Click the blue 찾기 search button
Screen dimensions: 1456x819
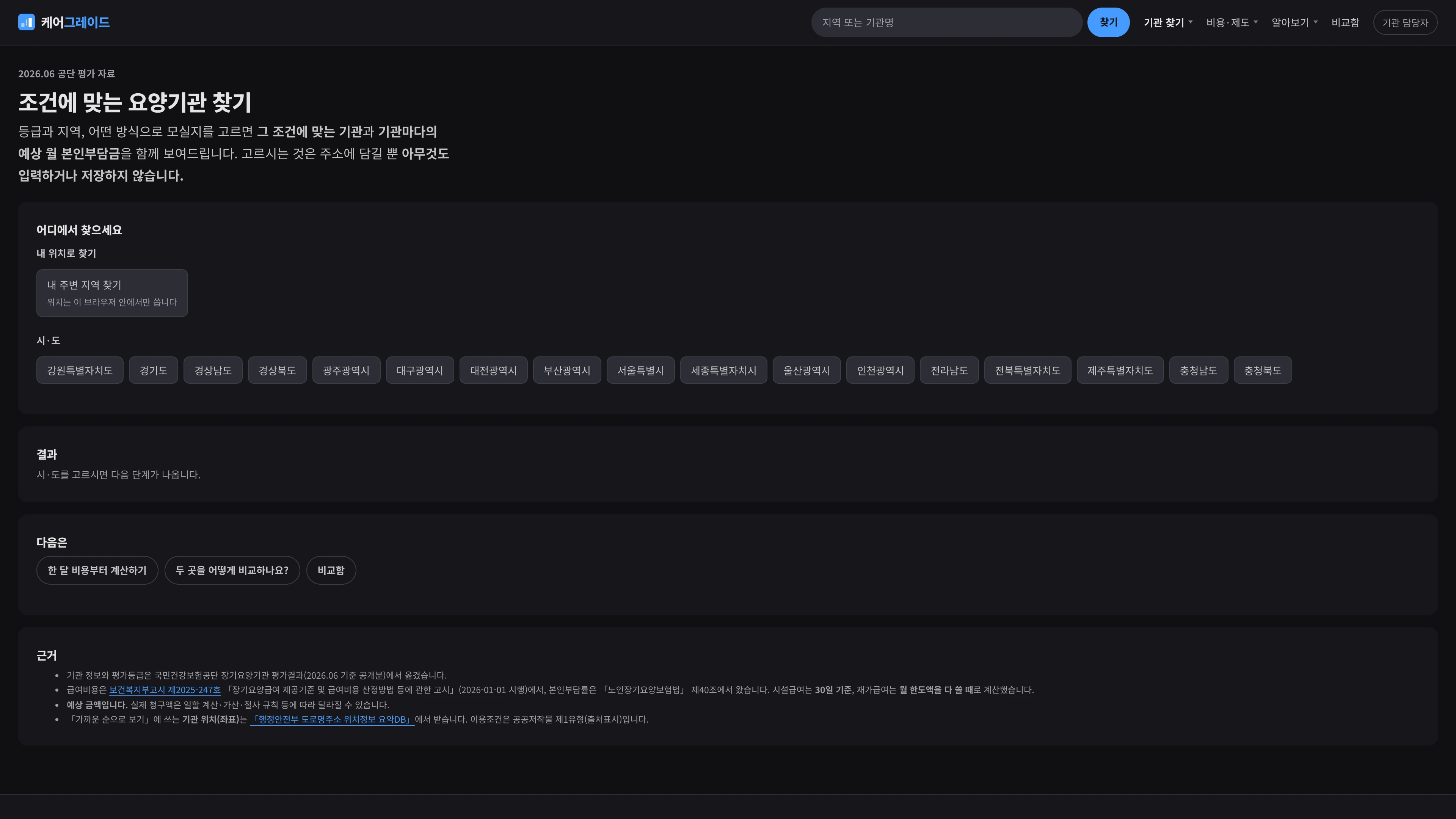pyautogui.click(x=1108, y=23)
